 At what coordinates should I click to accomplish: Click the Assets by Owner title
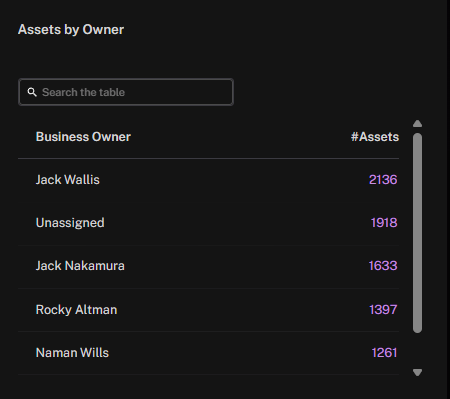coord(71,30)
